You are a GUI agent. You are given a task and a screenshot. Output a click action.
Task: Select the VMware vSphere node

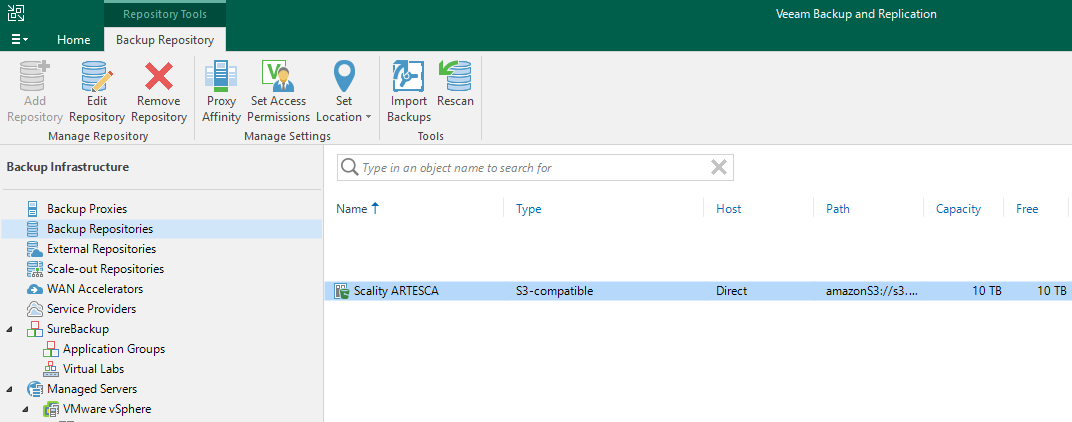tap(107, 409)
